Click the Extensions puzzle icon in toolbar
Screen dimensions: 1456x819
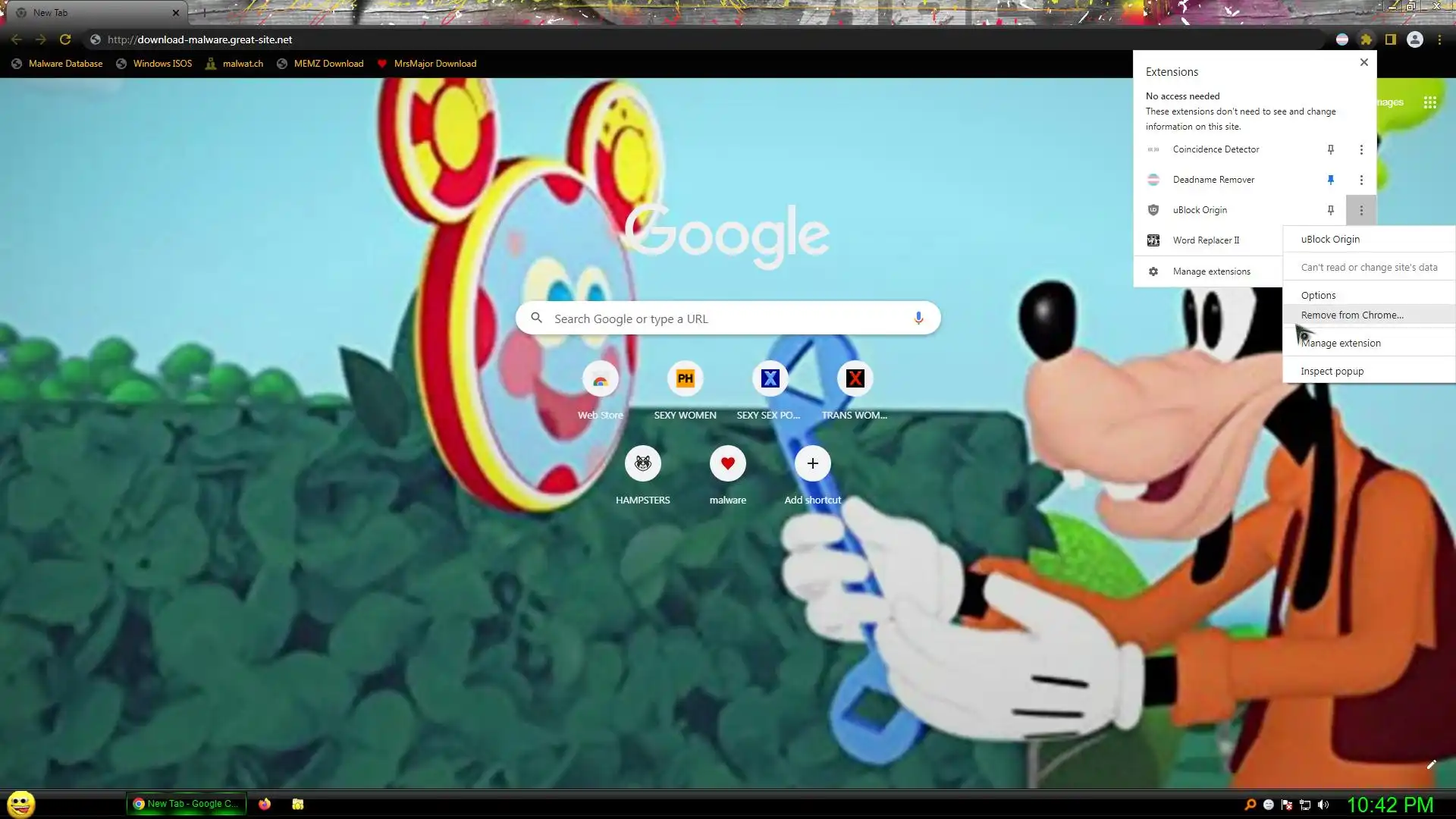pos(1366,39)
